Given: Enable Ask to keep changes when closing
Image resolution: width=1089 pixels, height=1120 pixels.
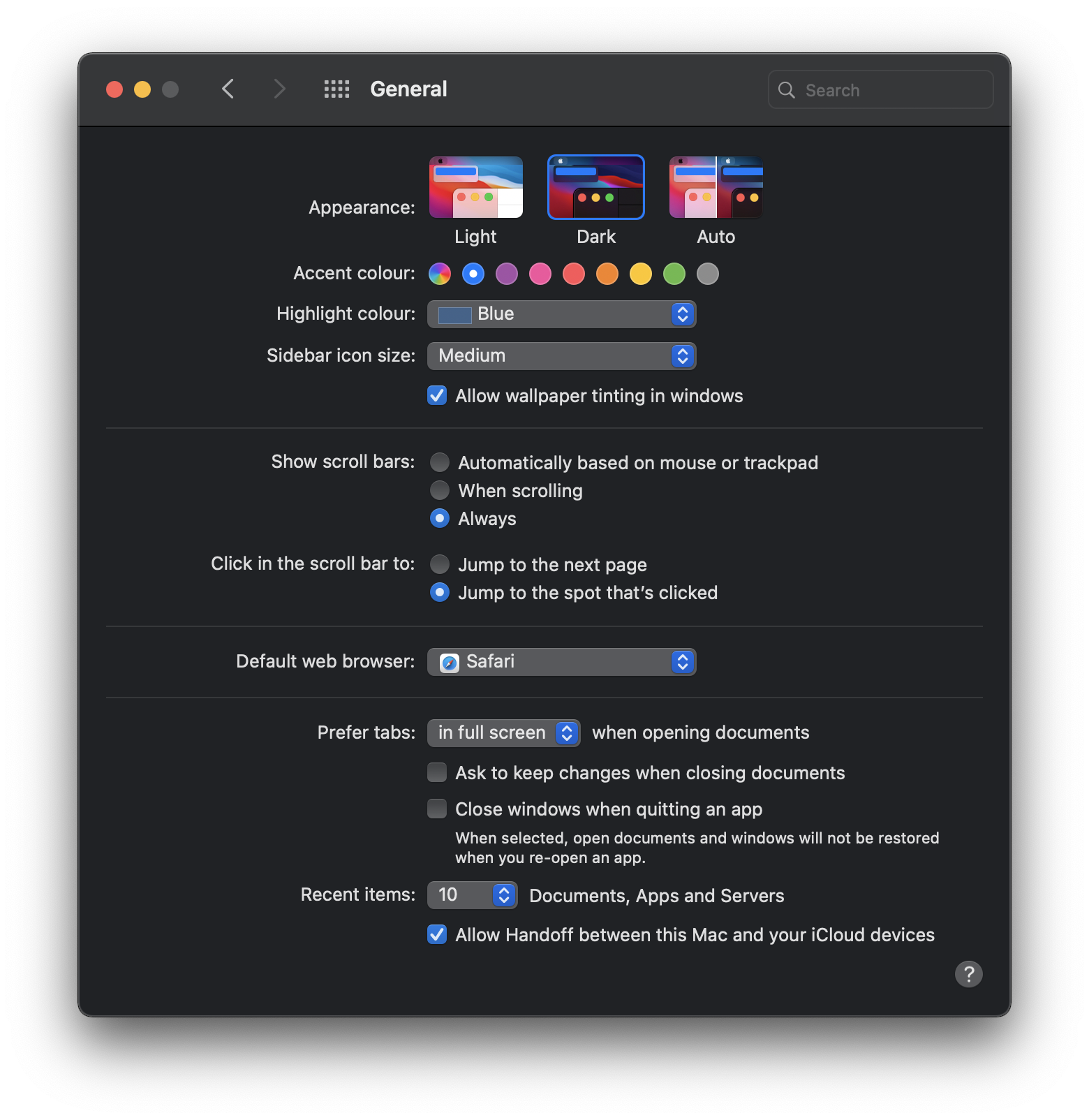Looking at the screenshot, I should click(437, 772).
